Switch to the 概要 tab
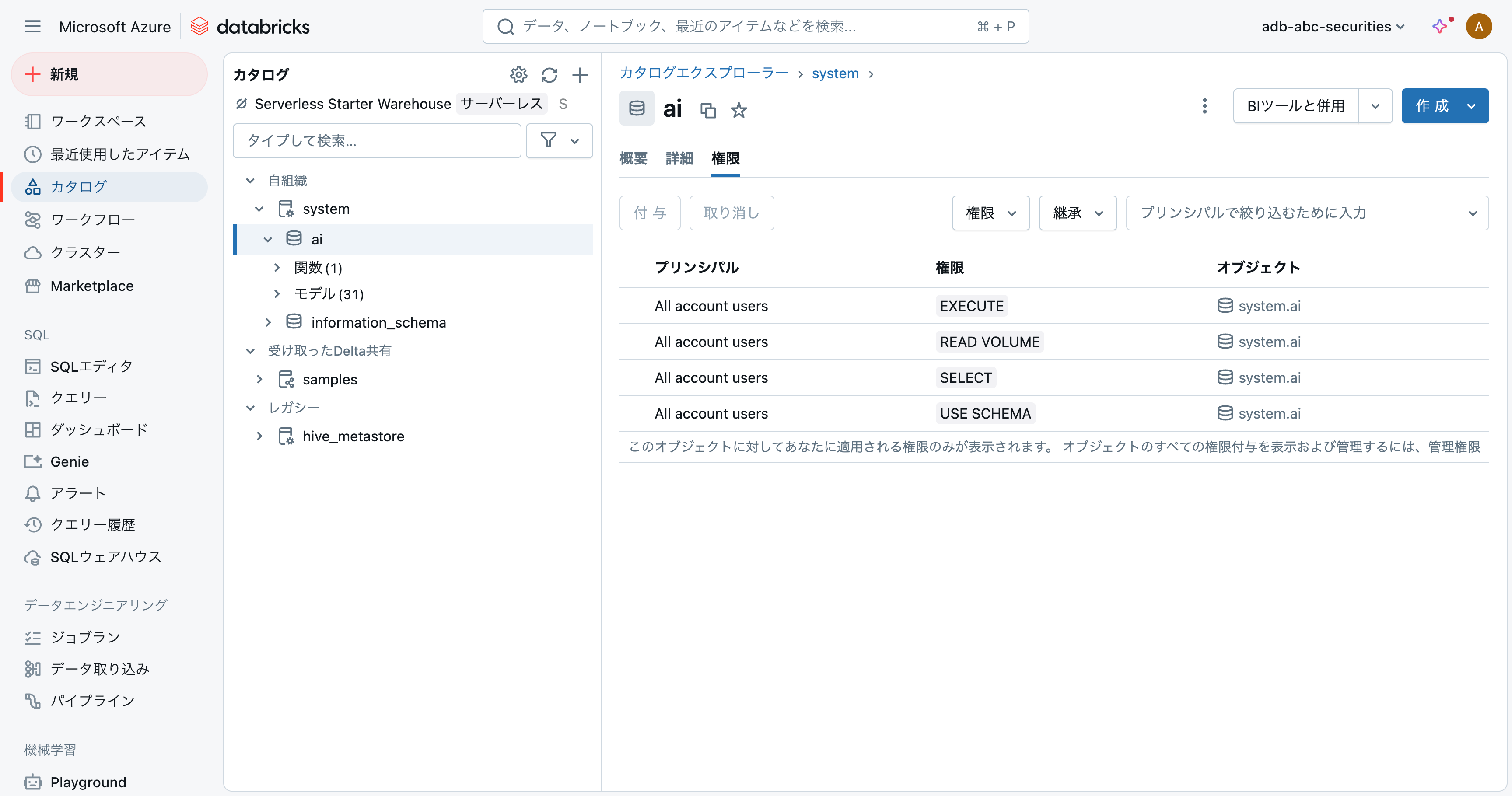1512x796 pixels. pyautogui.click(x=633, y=158)
